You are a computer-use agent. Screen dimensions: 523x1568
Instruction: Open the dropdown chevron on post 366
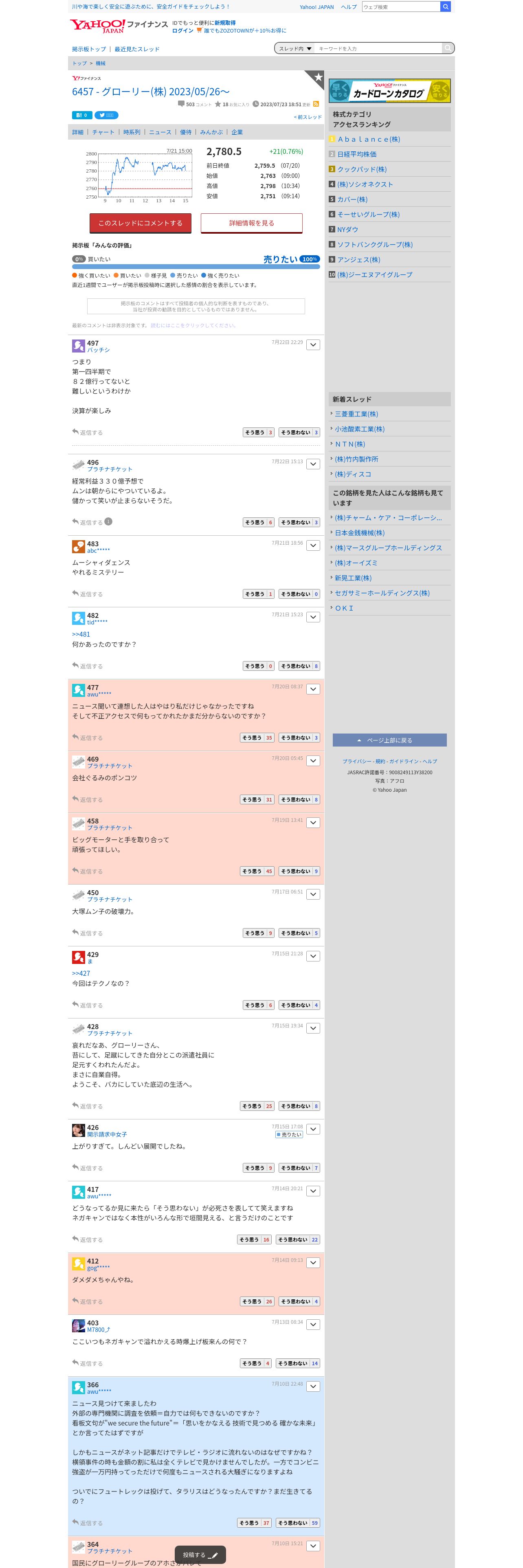(313, 1386)
